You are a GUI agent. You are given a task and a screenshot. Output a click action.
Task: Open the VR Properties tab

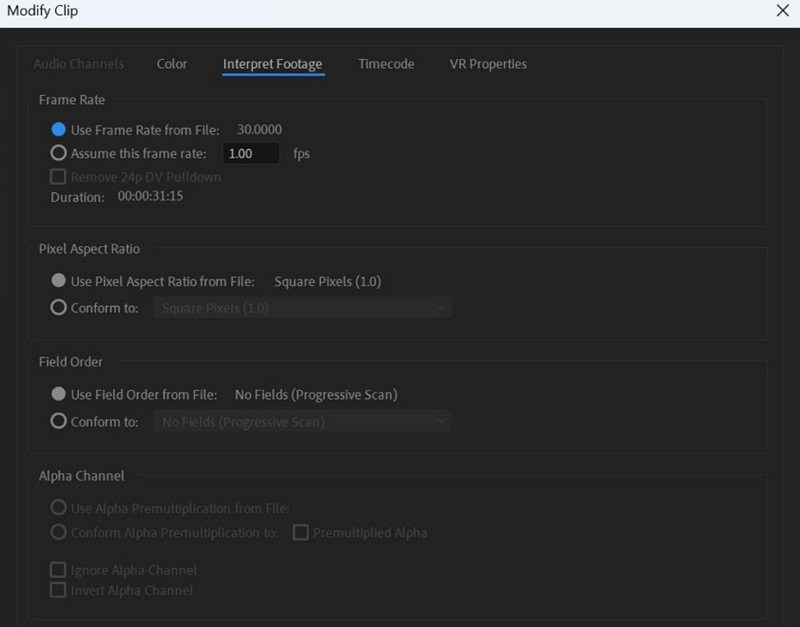[488, 64]
